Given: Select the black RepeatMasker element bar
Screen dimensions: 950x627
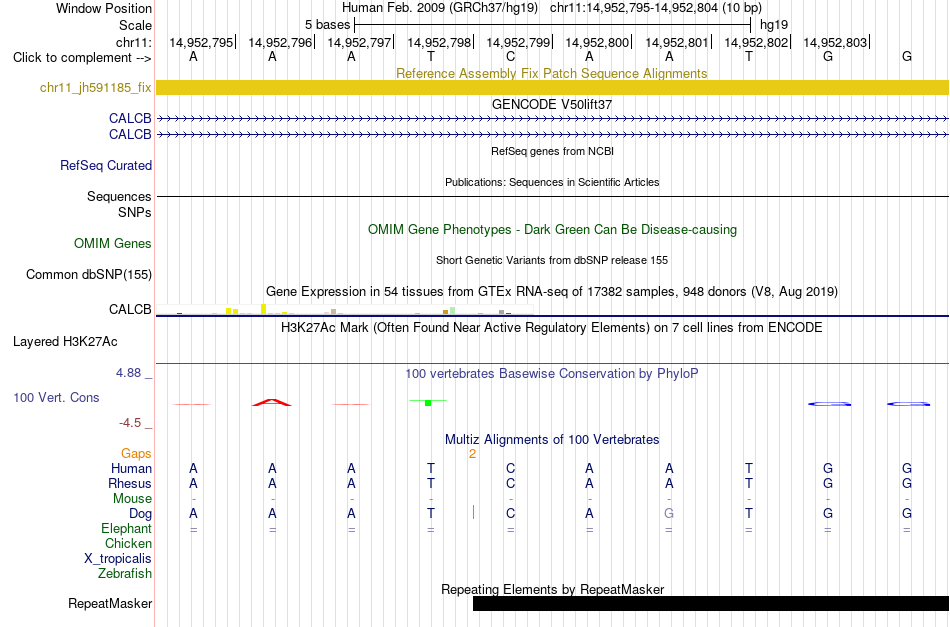Looking at the screenshot, I should tap(711, 603).
